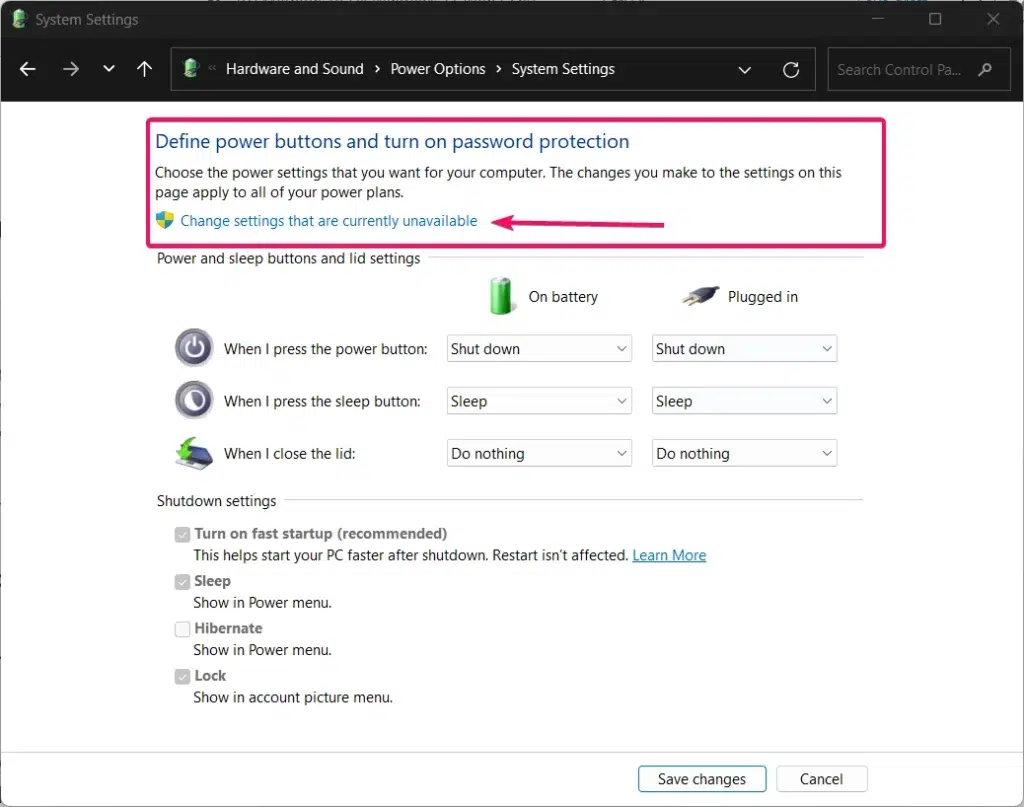The image size is (1024, 807).
Task: Click the green battery icon
Action: pos(501,296)
